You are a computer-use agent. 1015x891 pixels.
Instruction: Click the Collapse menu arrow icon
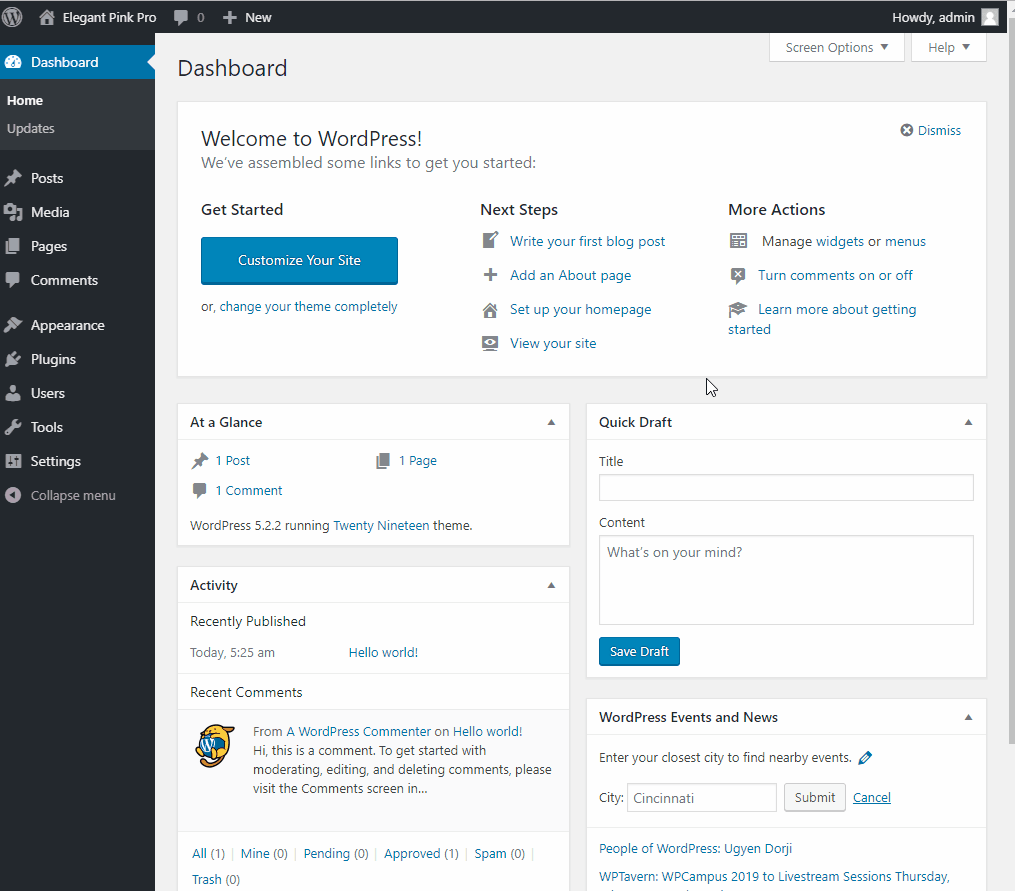(13, 495)
